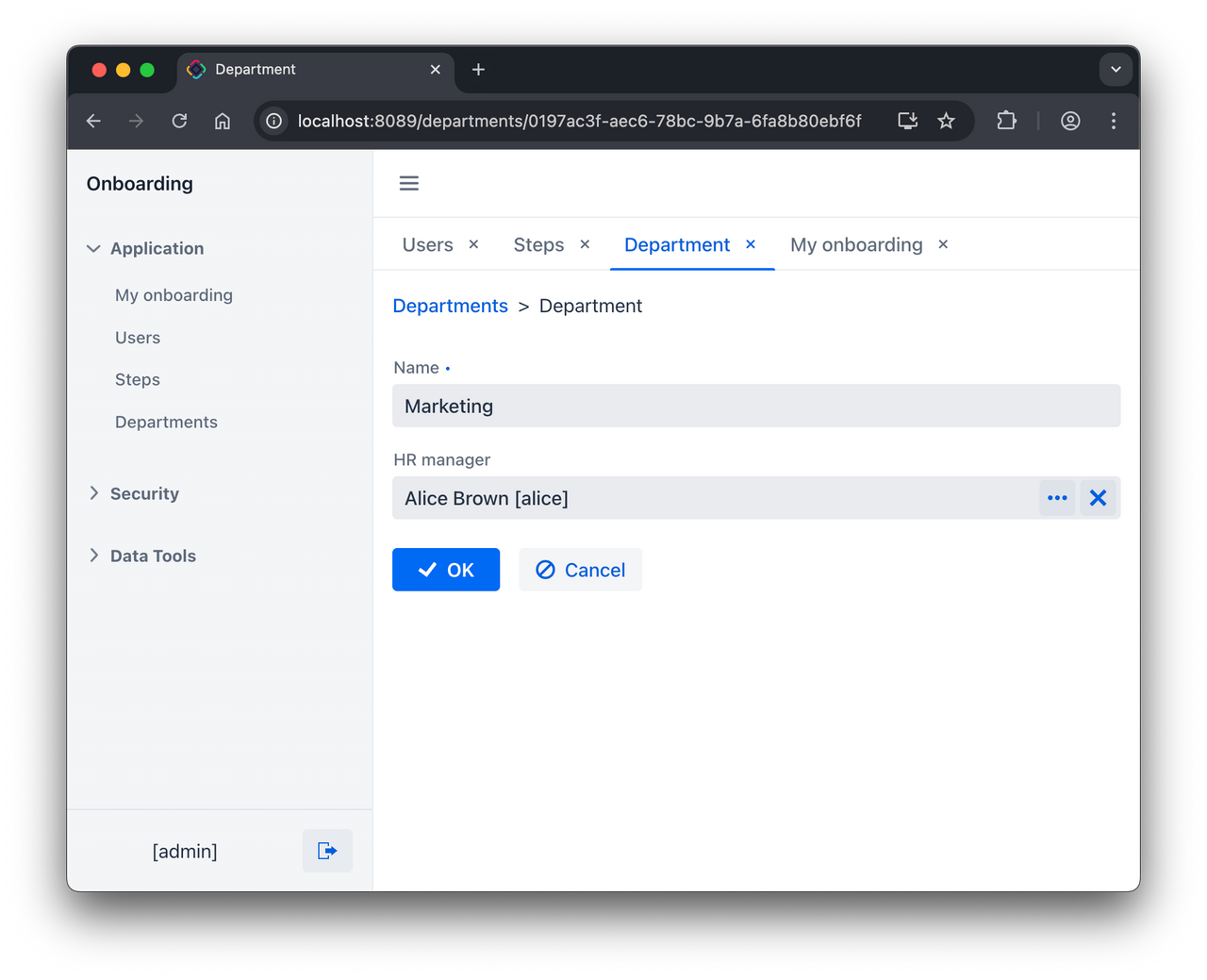Switch to the Users tab

point(426,244)
